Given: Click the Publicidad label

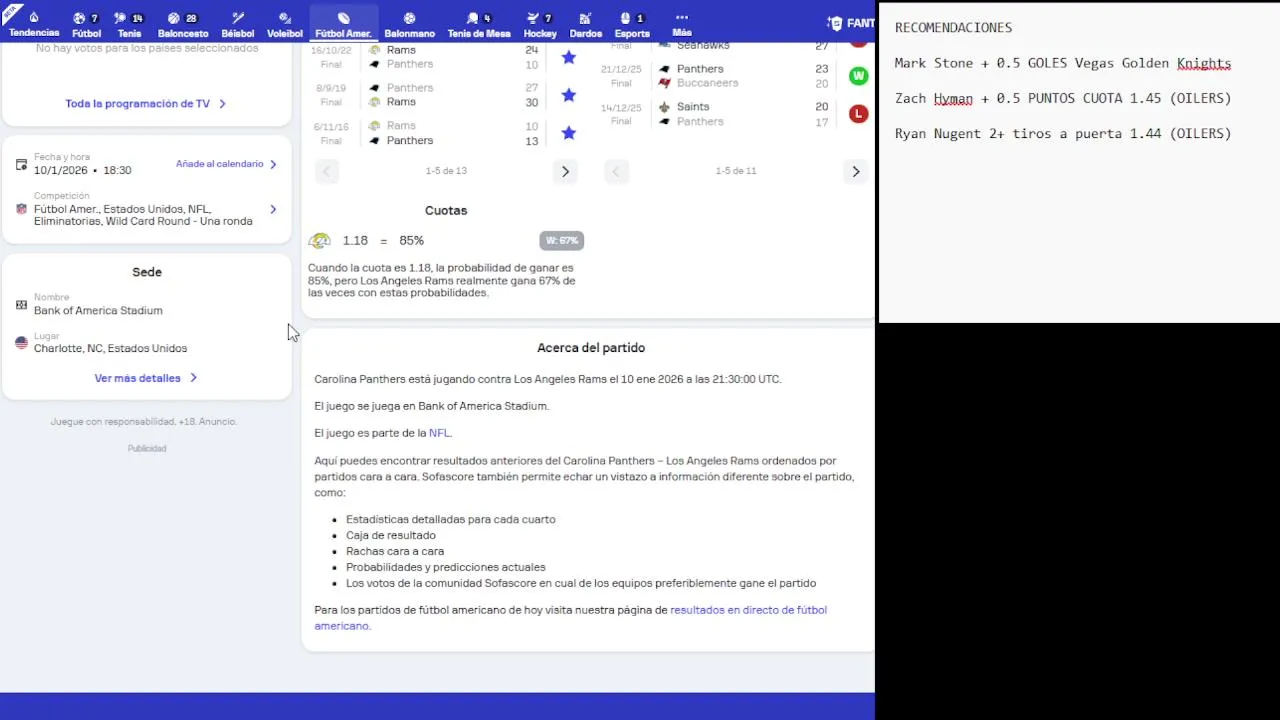Looking at the screenshot, I should point(147,448).
